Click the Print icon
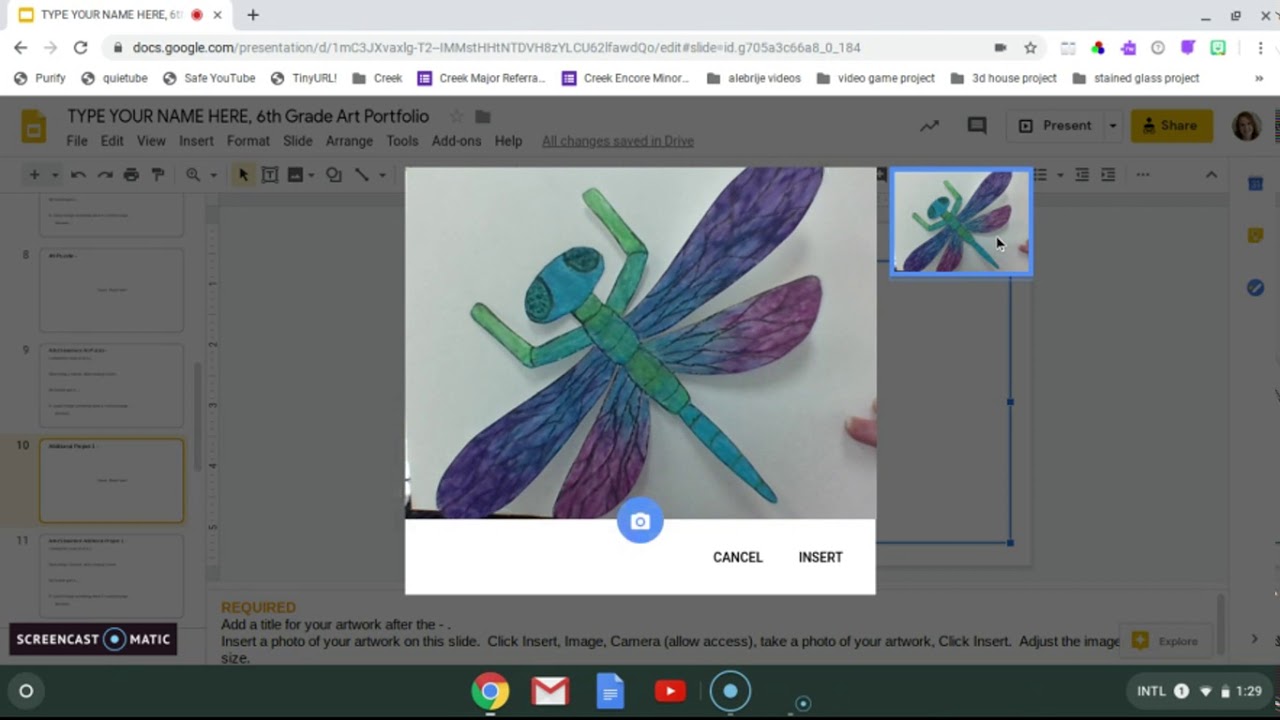The image size is (1280, 720). coord(131,175)
